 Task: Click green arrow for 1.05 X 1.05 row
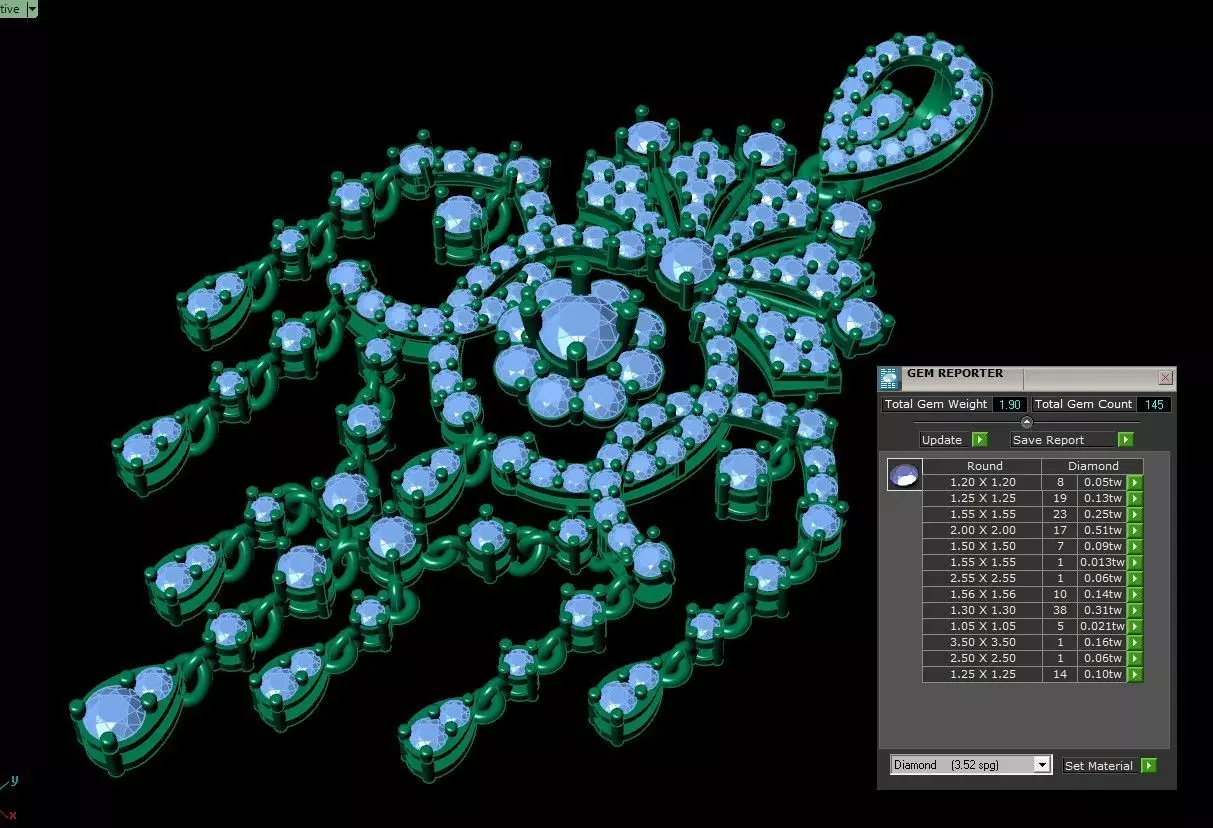tap(1135, 626)
